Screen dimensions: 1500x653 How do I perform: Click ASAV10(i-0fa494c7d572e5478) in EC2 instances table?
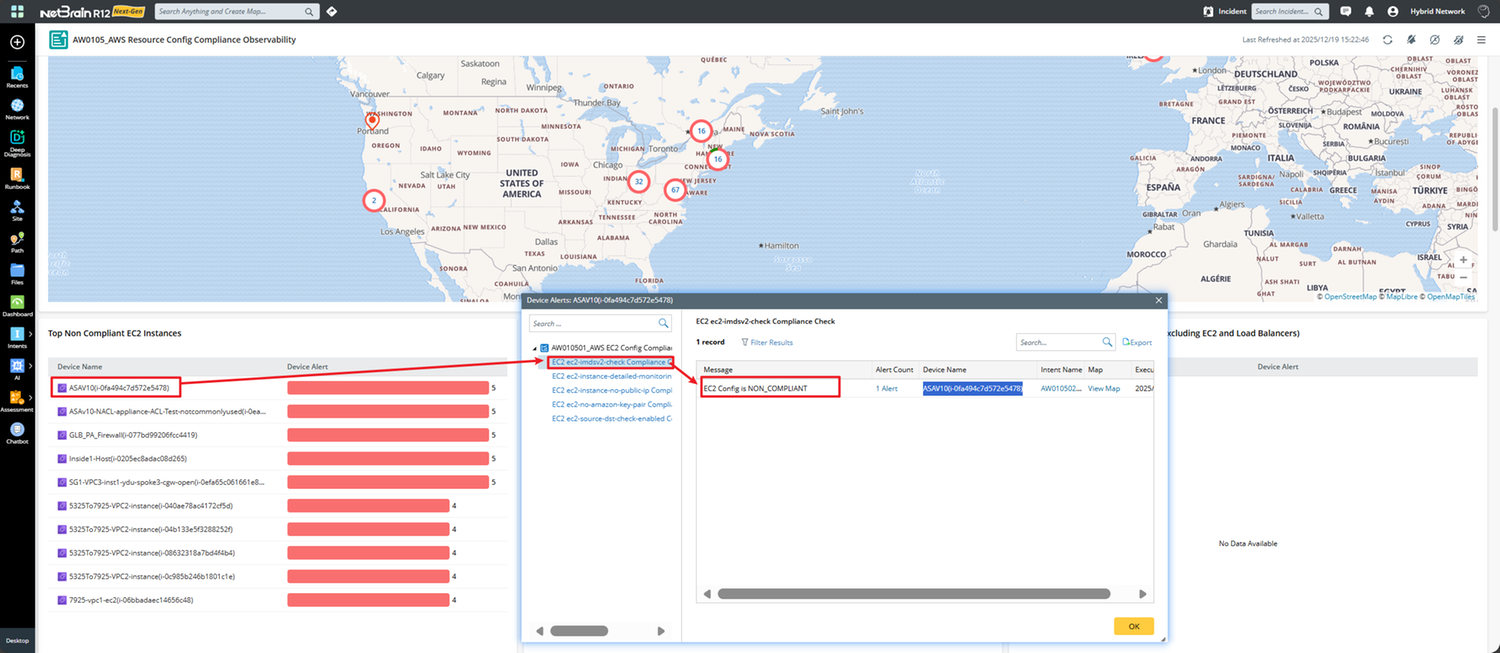tap(118, 387)
